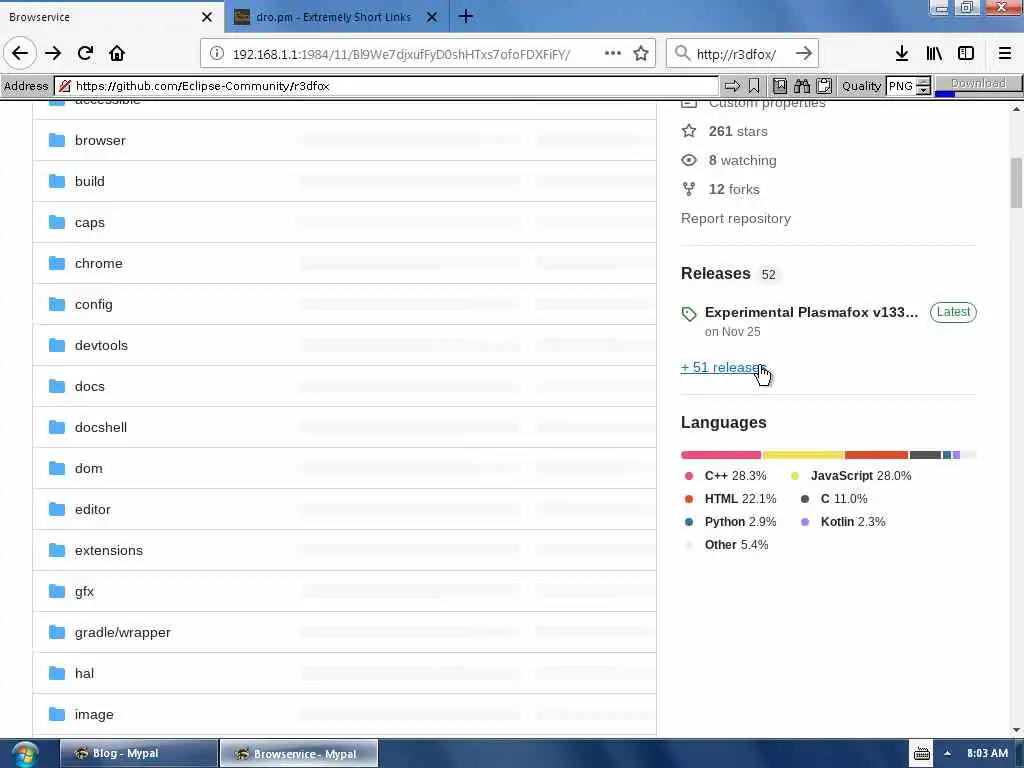Click the orange HTML segment of the language bar
This screenshot has width=1024, height=768.
pyautogui.click(x=876, y=455)
